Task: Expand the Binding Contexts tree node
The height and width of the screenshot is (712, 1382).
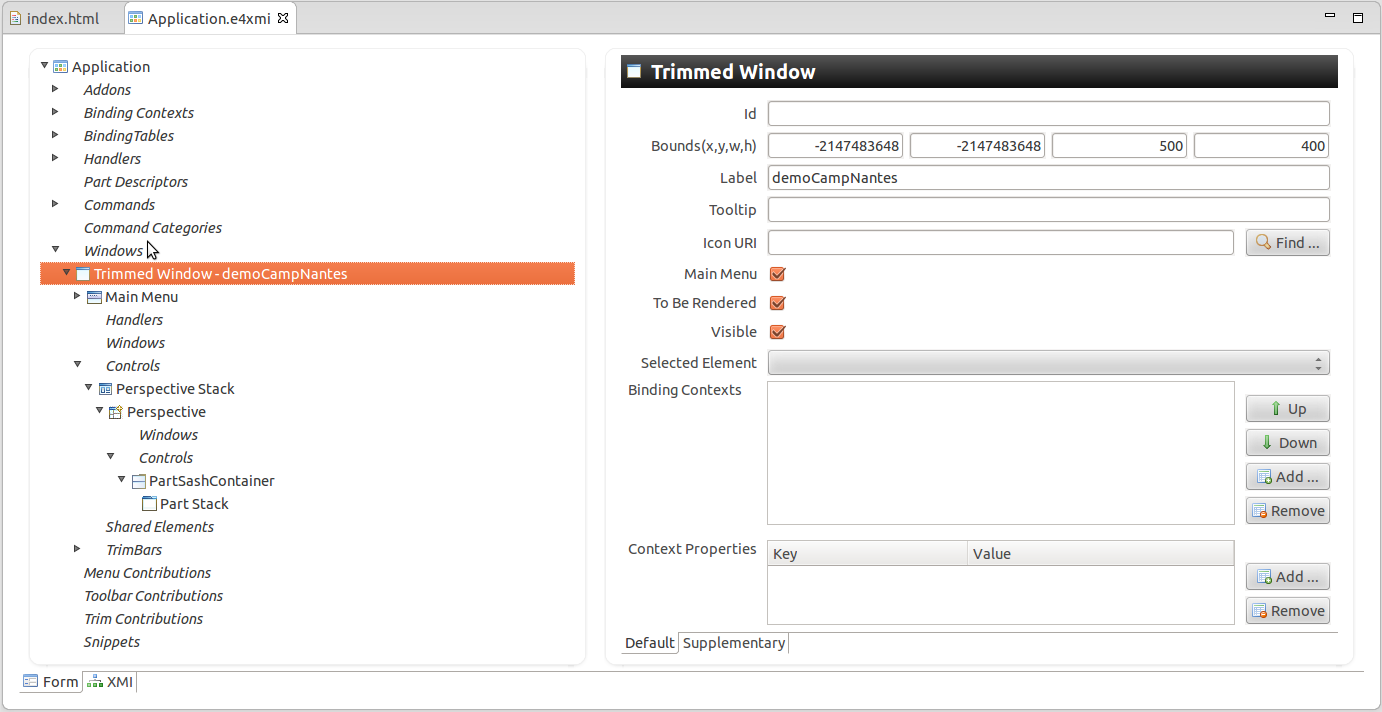Action: click(x=56, y=112)
